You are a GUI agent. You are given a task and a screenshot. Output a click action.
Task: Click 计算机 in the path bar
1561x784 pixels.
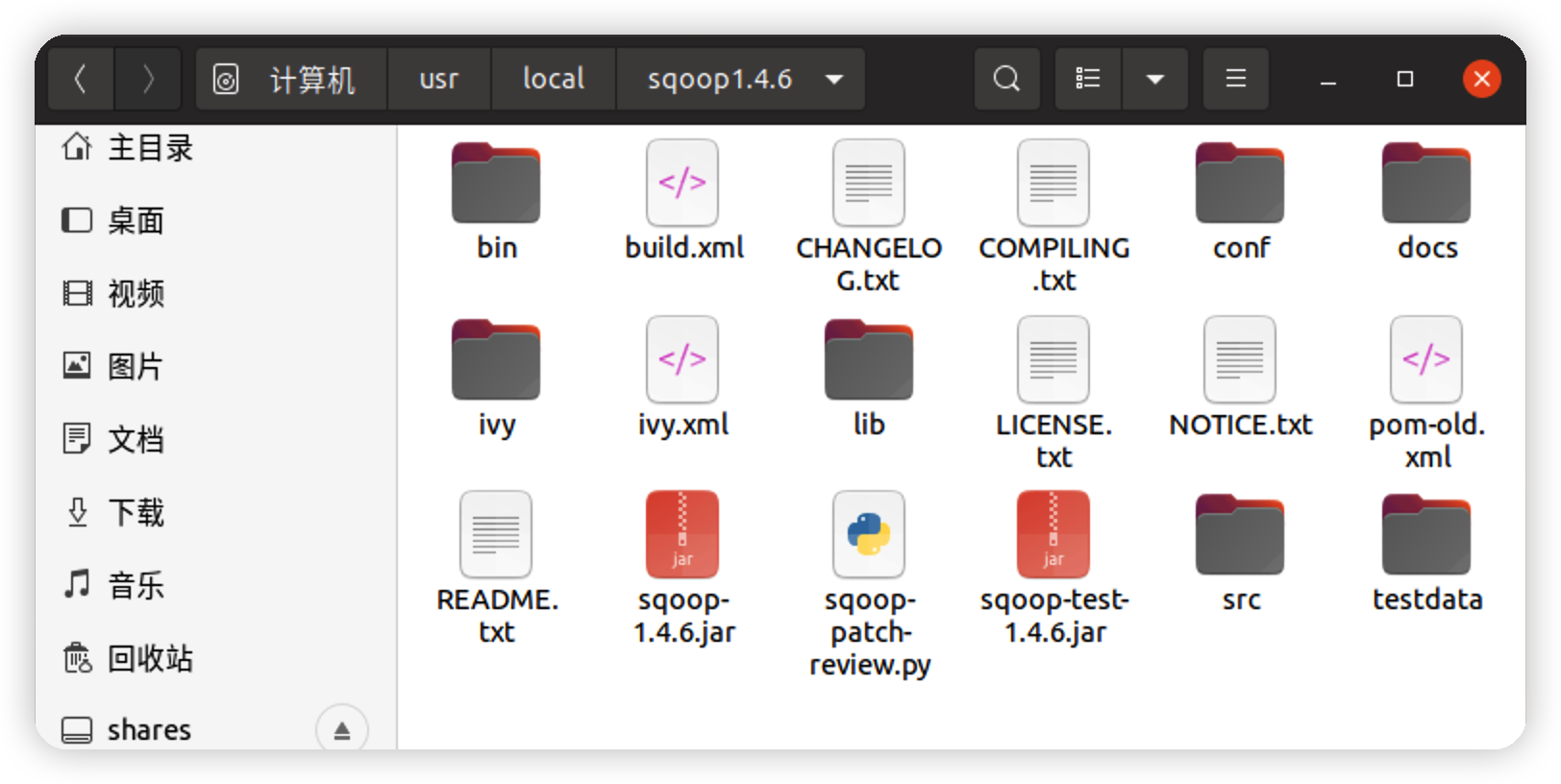click(x=291, y=79)
